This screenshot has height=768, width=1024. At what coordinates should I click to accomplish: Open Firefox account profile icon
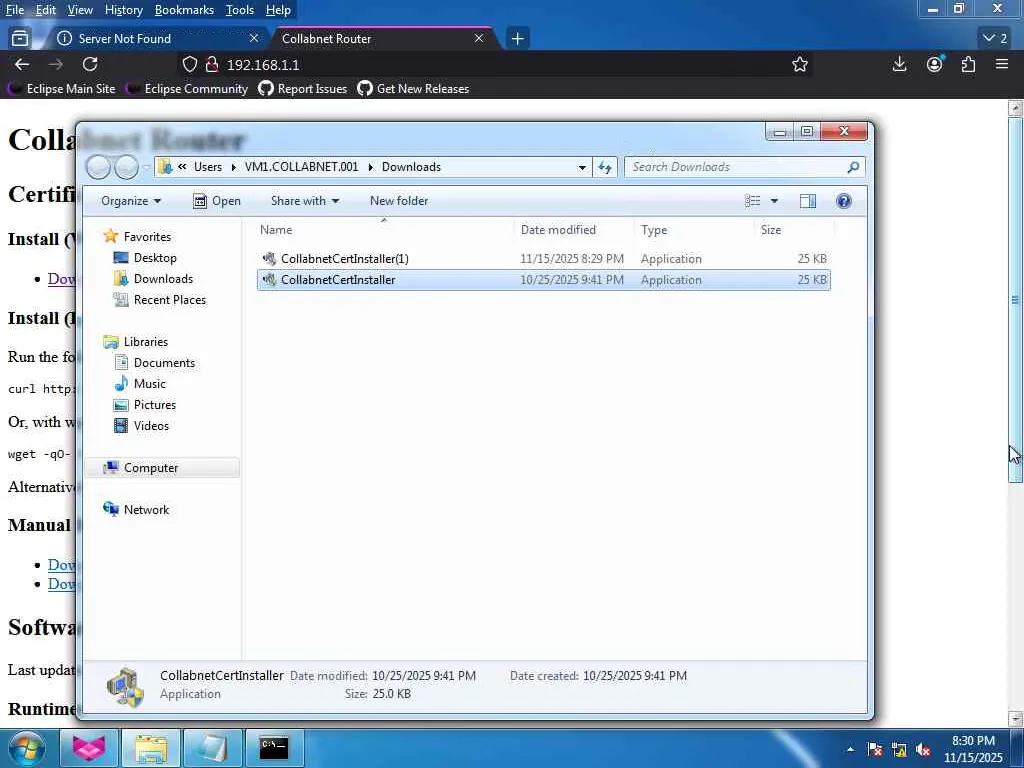click(935, 64)
